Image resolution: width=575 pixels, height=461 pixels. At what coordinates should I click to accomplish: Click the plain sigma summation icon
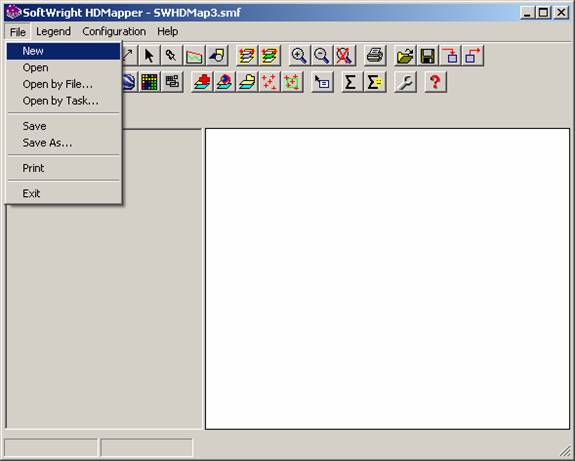point(351,82)
